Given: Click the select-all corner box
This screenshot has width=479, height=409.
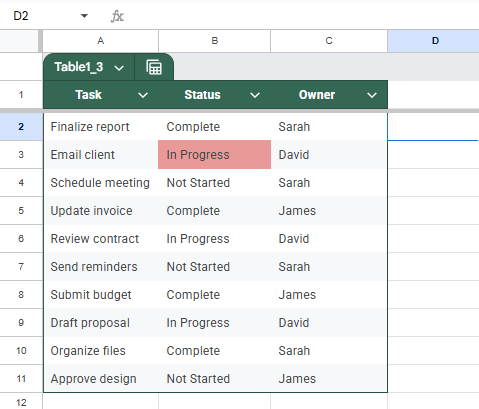Looking at the screenshot, I should [x=19, y=41].
